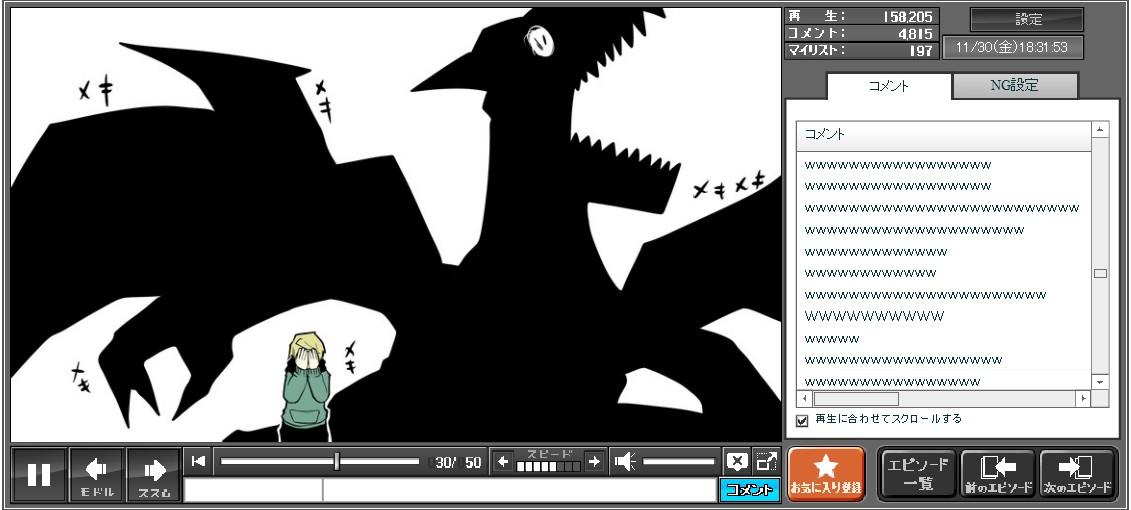Hide comment overlay using the X bubble icon
The image size is (1131, 510).
point(737,461)
